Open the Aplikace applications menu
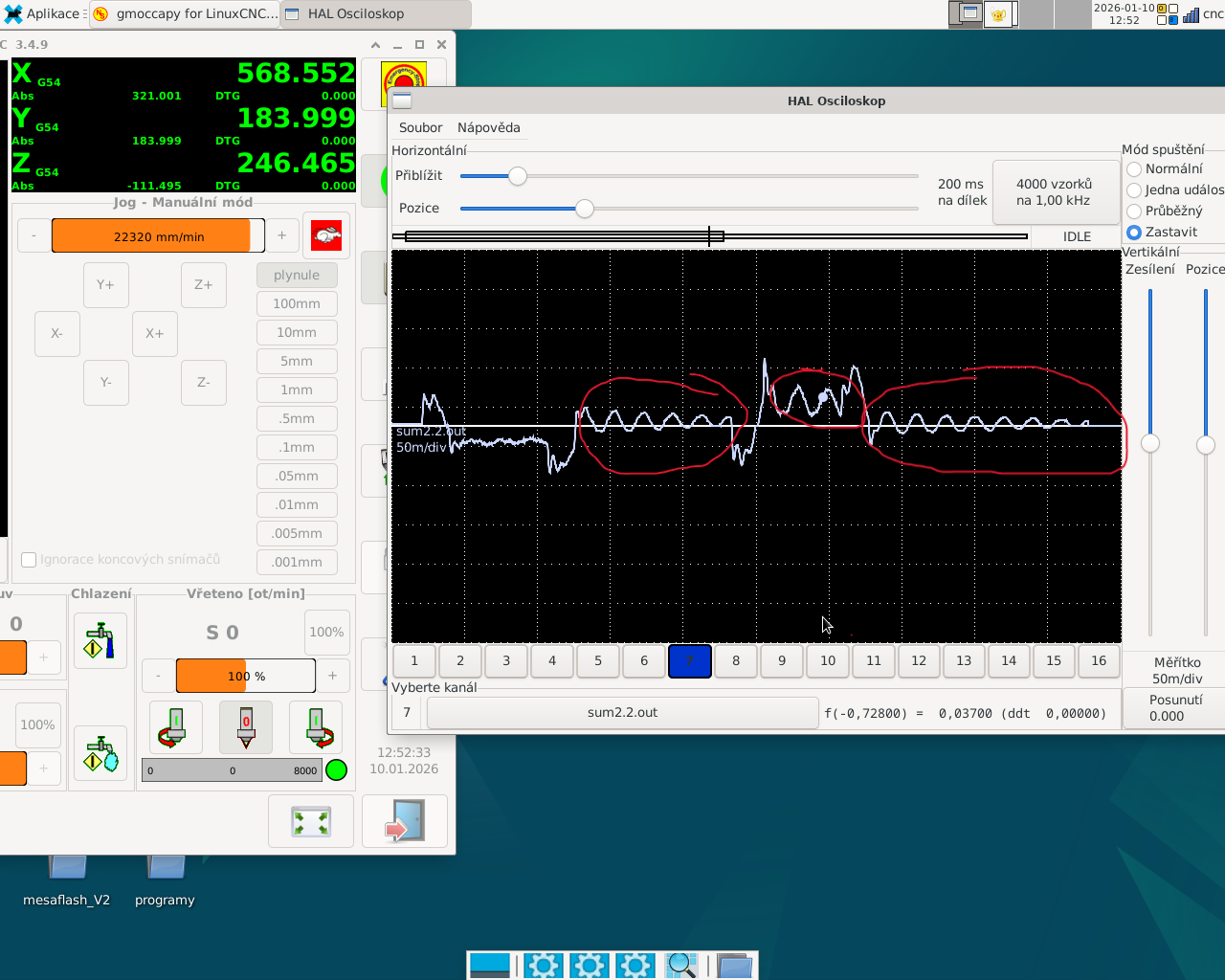Image resolution: width=1225 pixels, height=980 pixels. (x=42, y=13)
